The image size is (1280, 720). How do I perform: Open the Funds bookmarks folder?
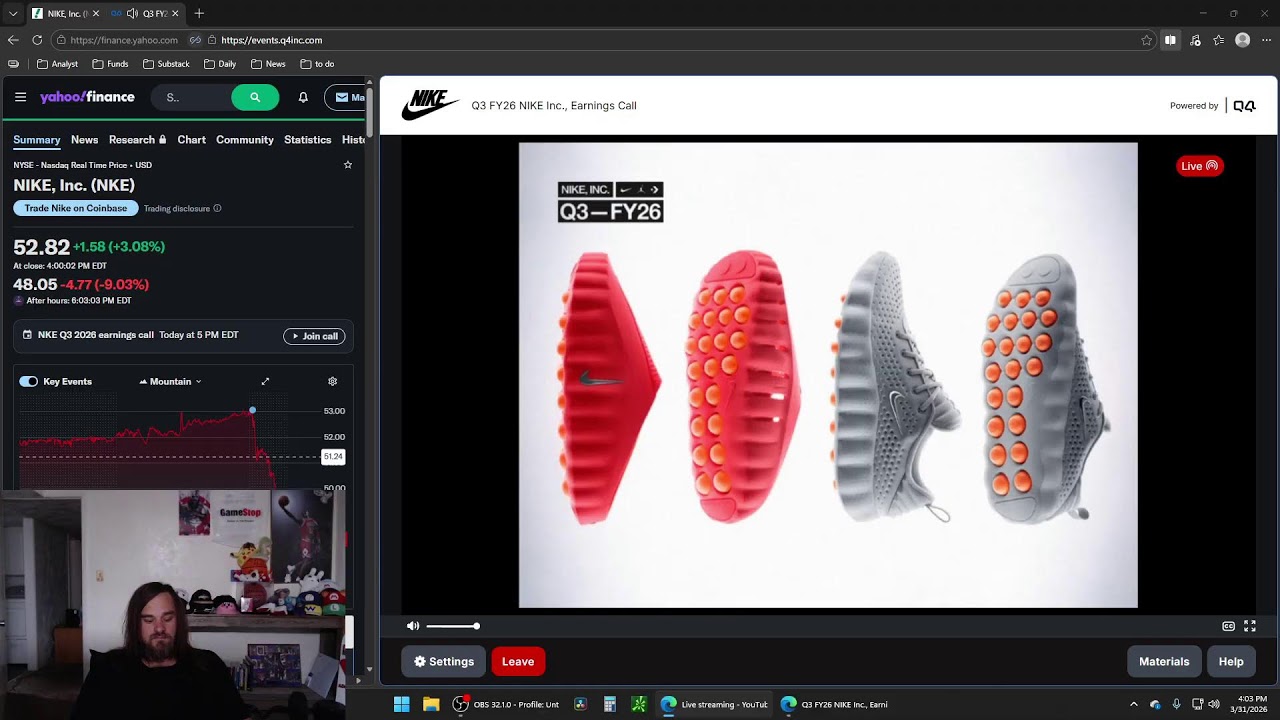pyautogui.click(x=110, y=64)
